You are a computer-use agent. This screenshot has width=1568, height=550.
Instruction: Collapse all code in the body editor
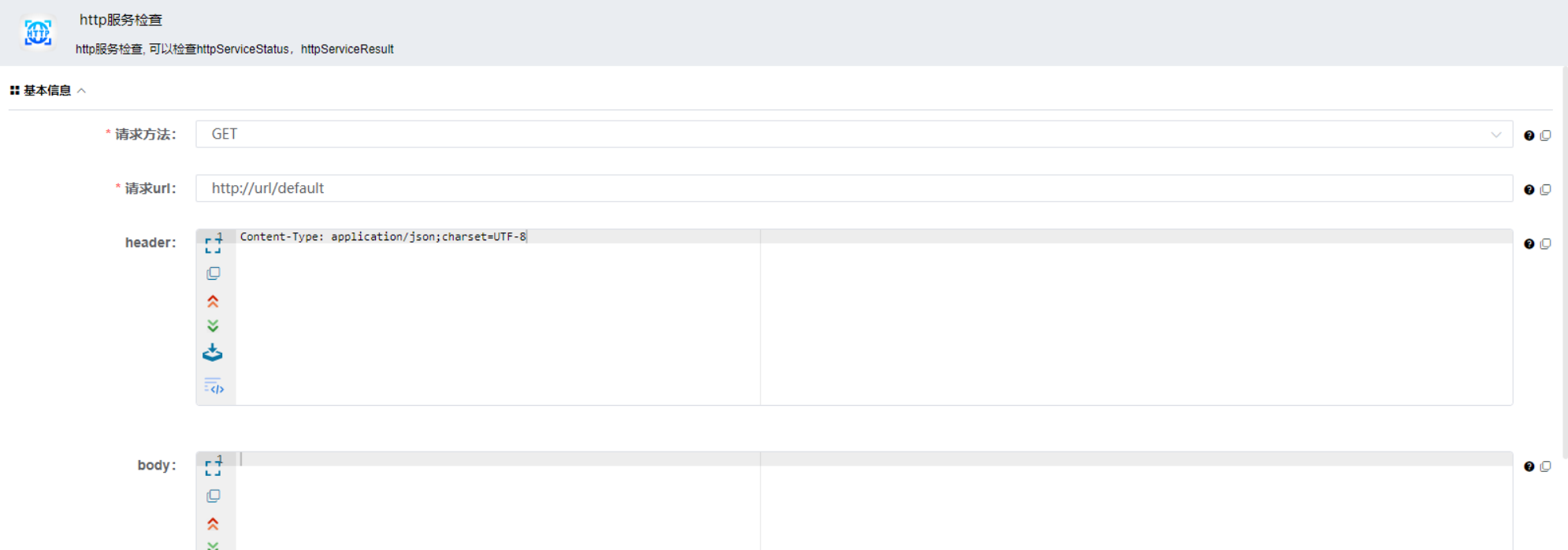tap(213, 523)
